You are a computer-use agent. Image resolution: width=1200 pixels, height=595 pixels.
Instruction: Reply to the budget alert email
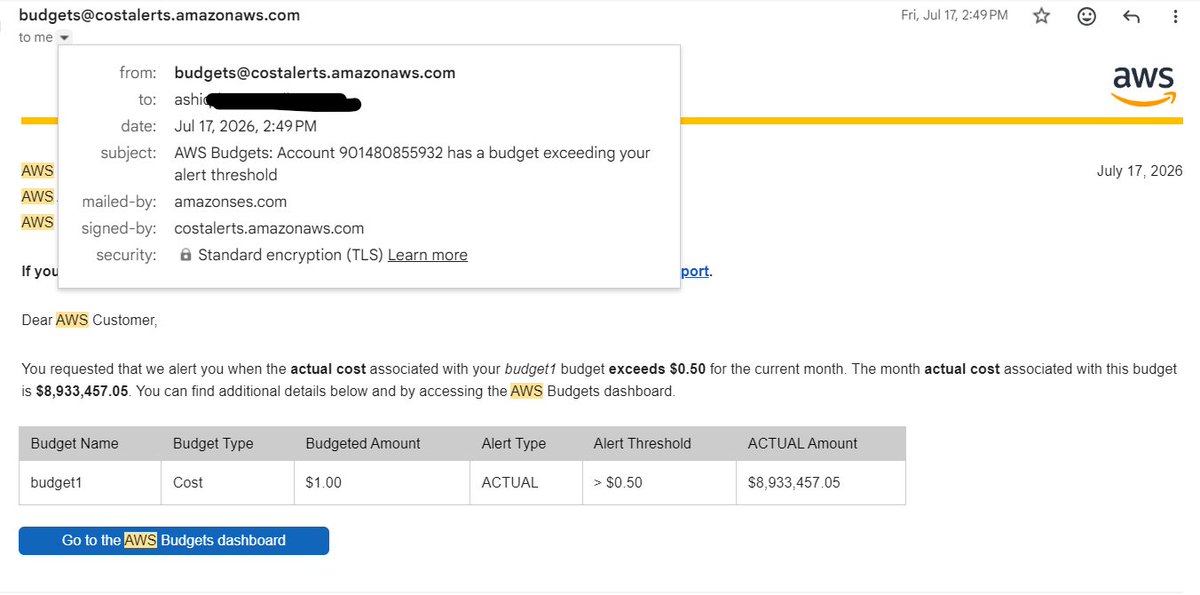click(x=1132, y=16)
